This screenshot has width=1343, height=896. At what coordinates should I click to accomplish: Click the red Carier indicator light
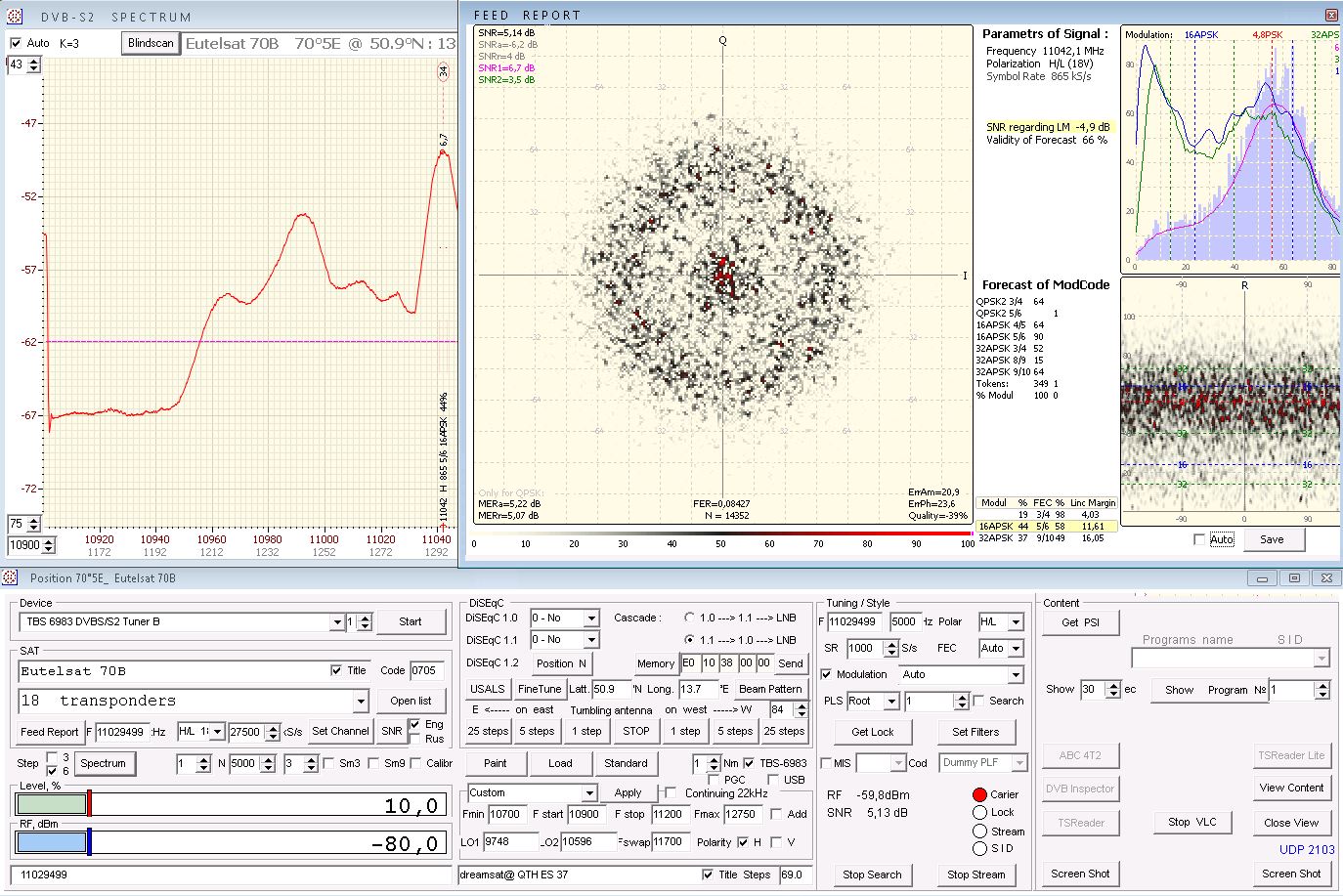point(979,794)
